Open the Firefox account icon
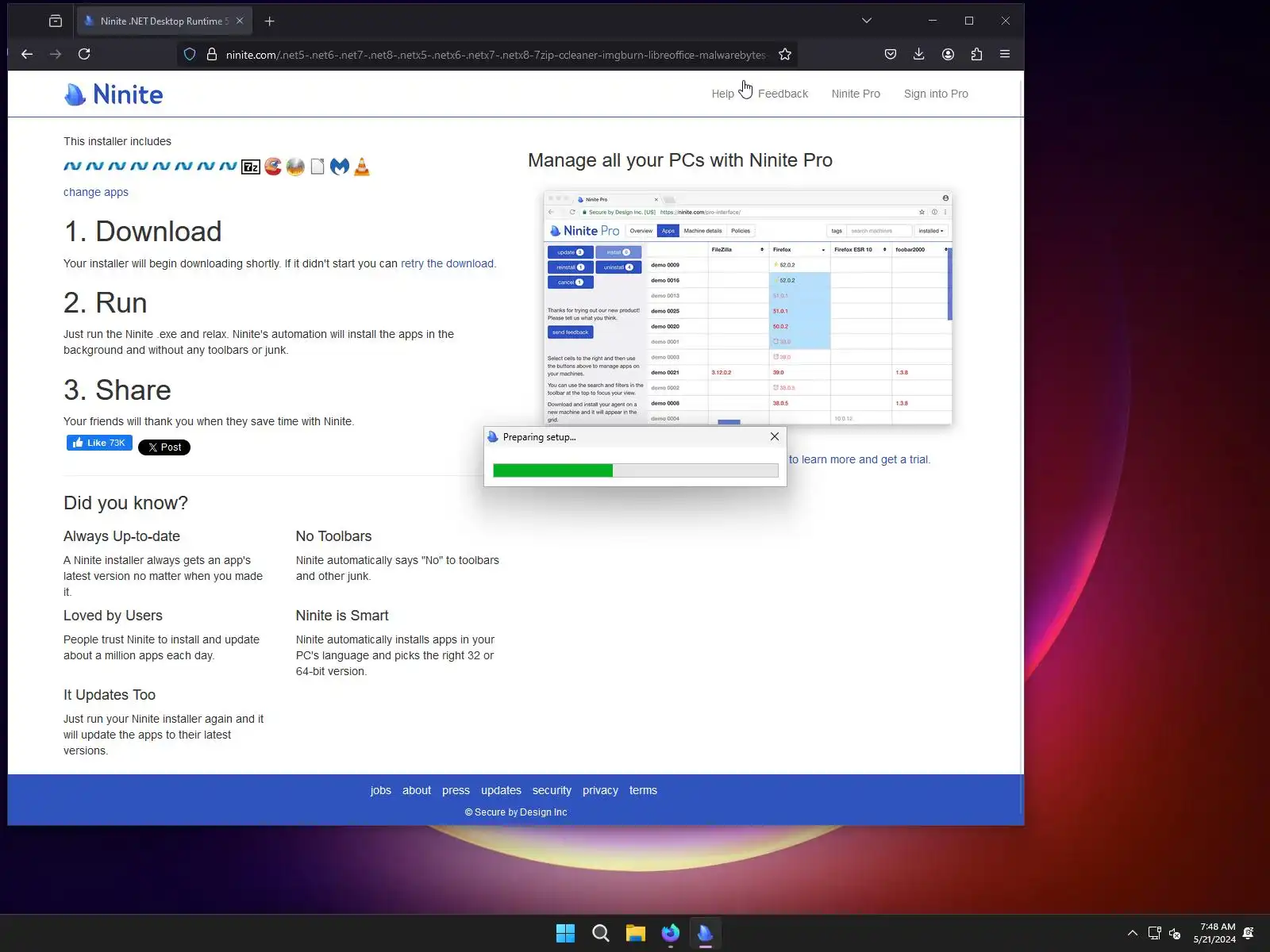 coord(948,54)
